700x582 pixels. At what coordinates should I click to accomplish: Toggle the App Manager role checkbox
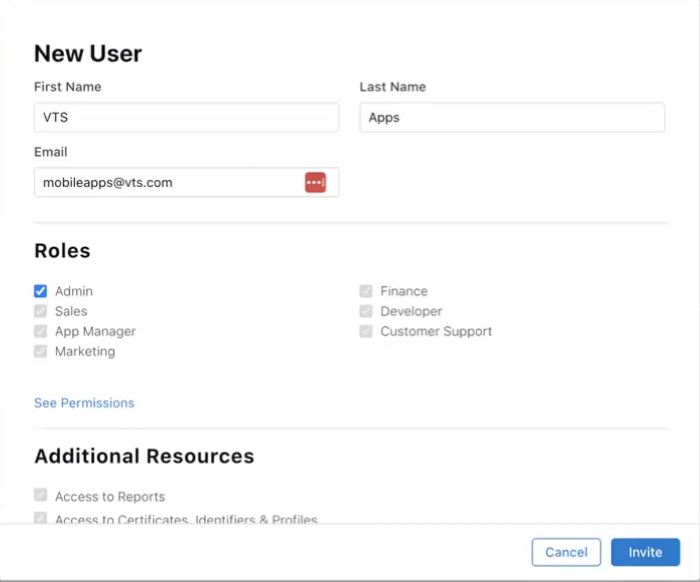point(40,331)
